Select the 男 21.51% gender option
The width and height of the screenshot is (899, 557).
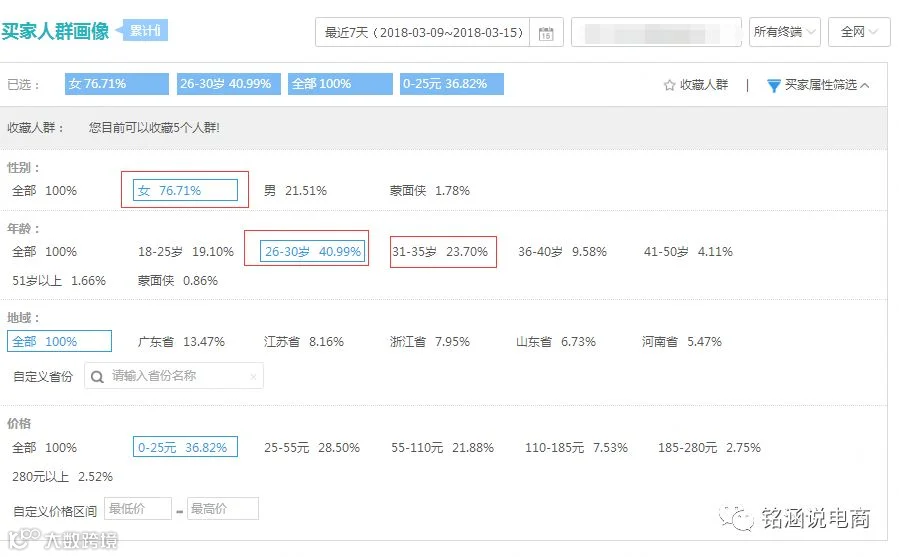(x=295, y=190)
